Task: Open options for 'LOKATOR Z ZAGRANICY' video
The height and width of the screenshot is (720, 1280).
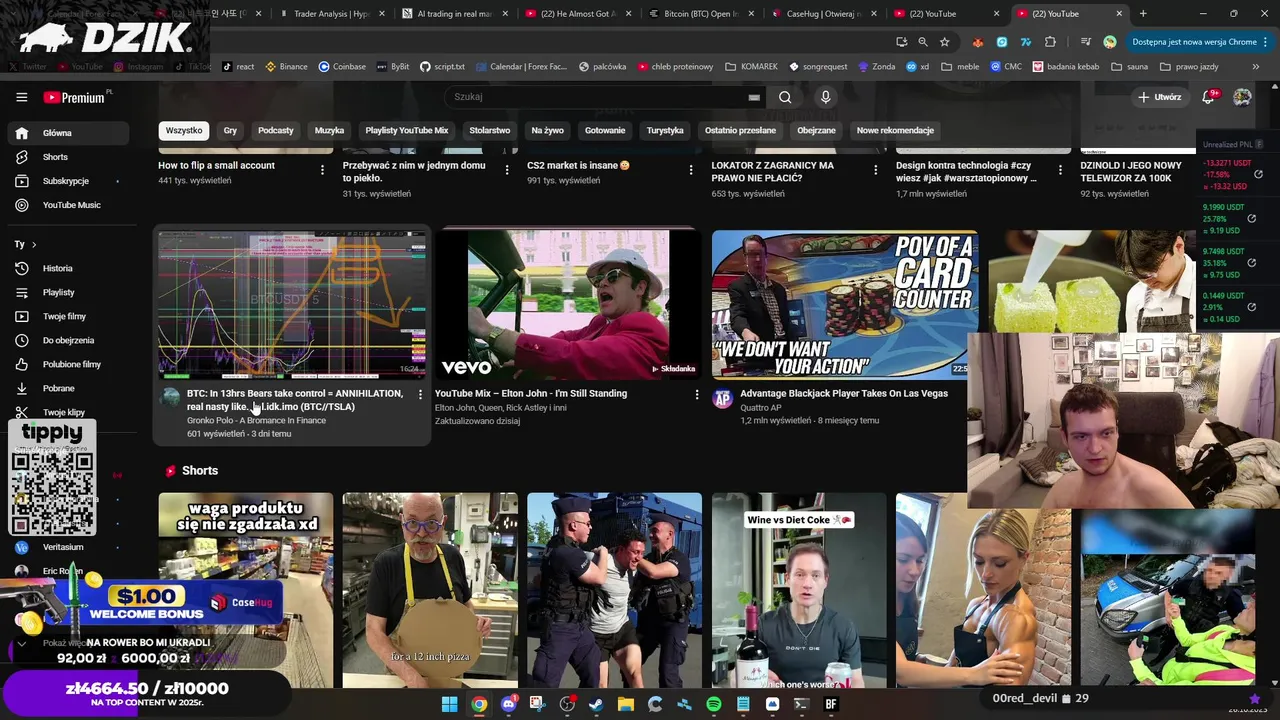Action: 876,170
